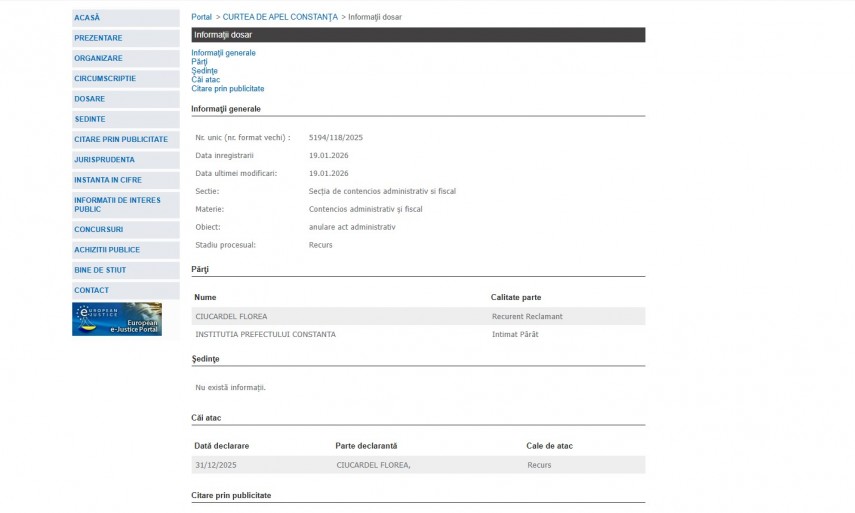Select CIRCUMSCRIPTIE in the sidebar

[x=105, y=78]
